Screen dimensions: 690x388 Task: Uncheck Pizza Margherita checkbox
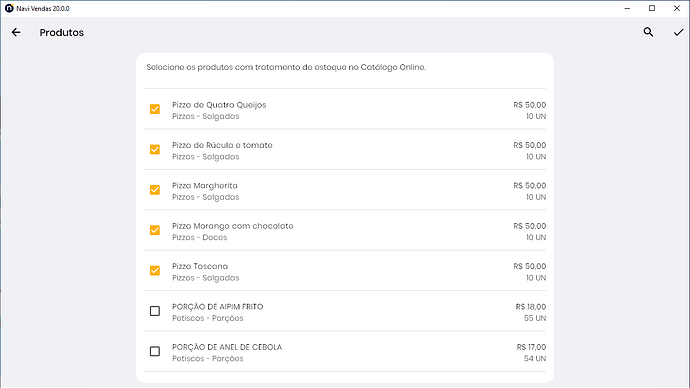[x=155, y=190]
